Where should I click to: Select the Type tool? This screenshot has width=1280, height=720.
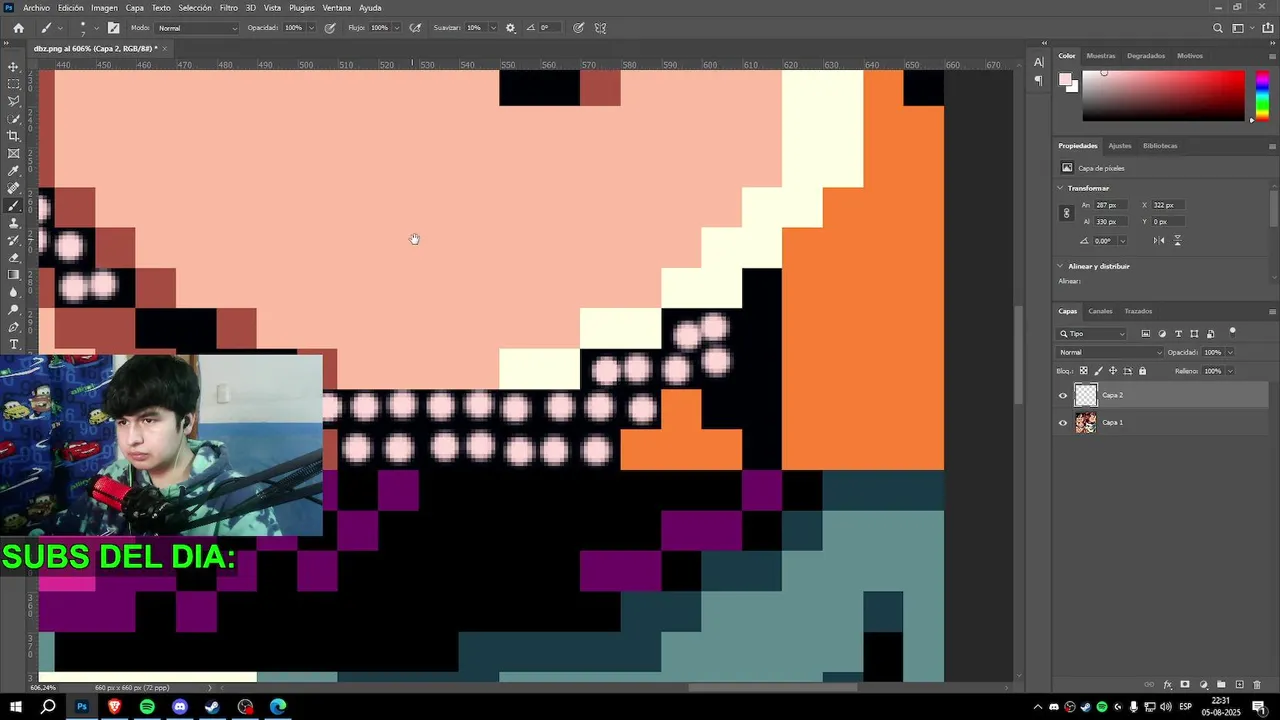13,344
